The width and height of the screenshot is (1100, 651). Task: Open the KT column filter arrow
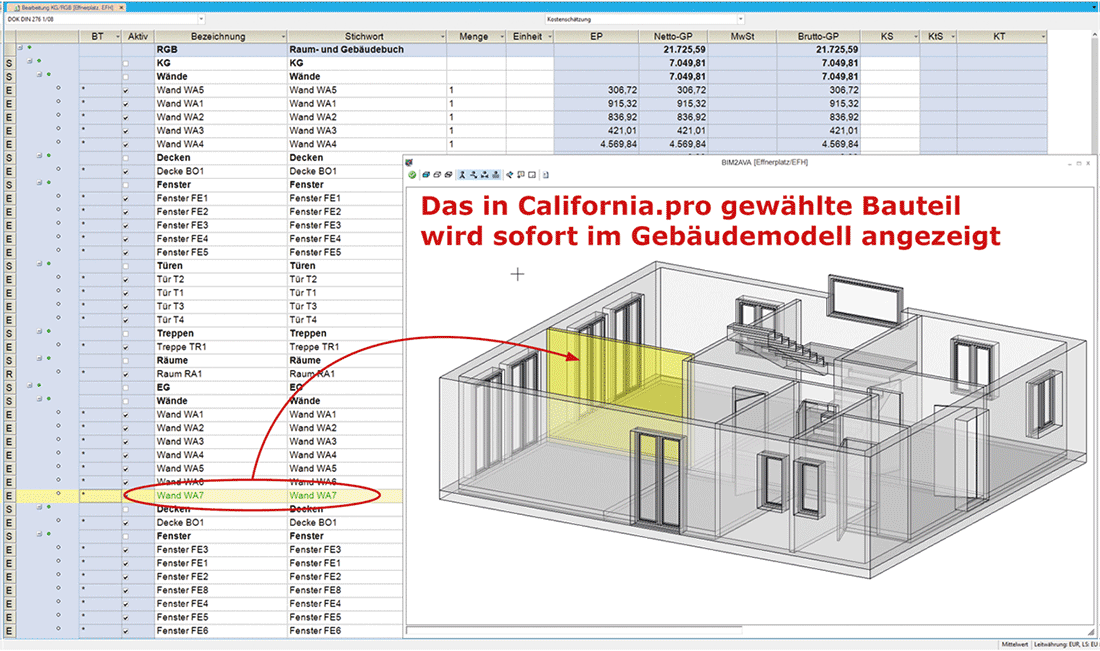(1043, 36)
